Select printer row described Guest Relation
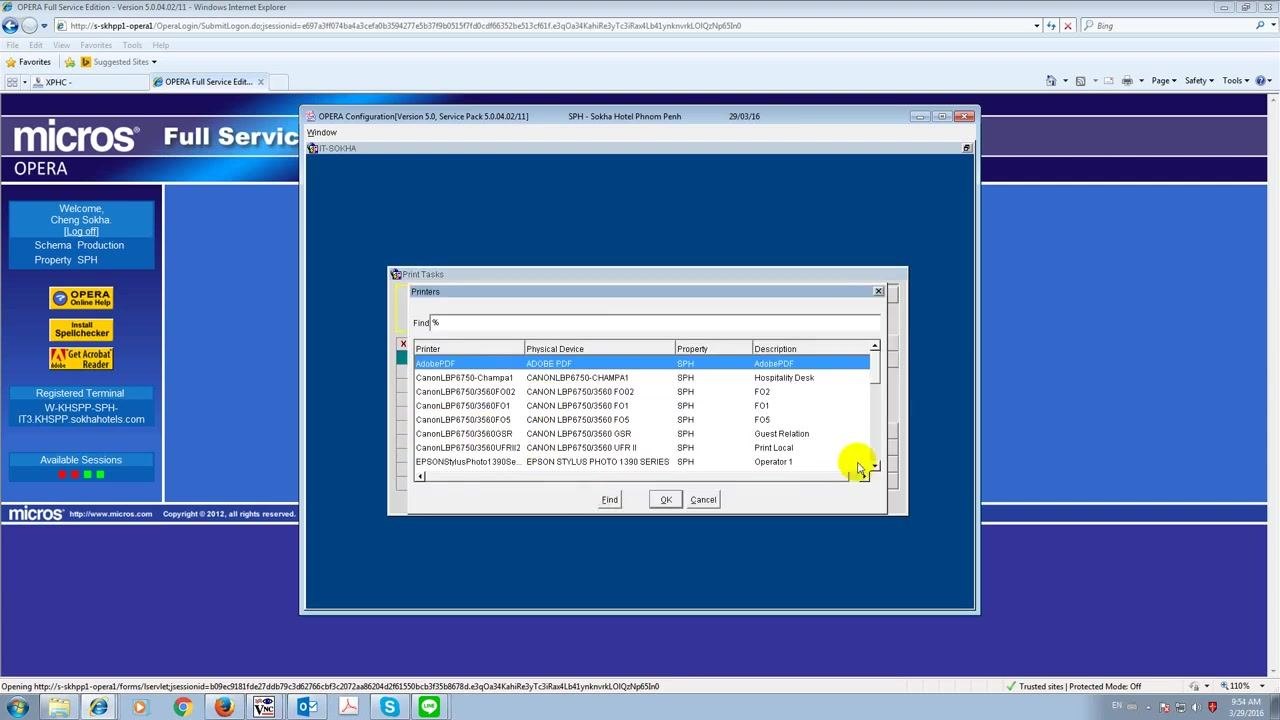The width and height of the screenshot is (1280, 720). [x=642, y=434]
